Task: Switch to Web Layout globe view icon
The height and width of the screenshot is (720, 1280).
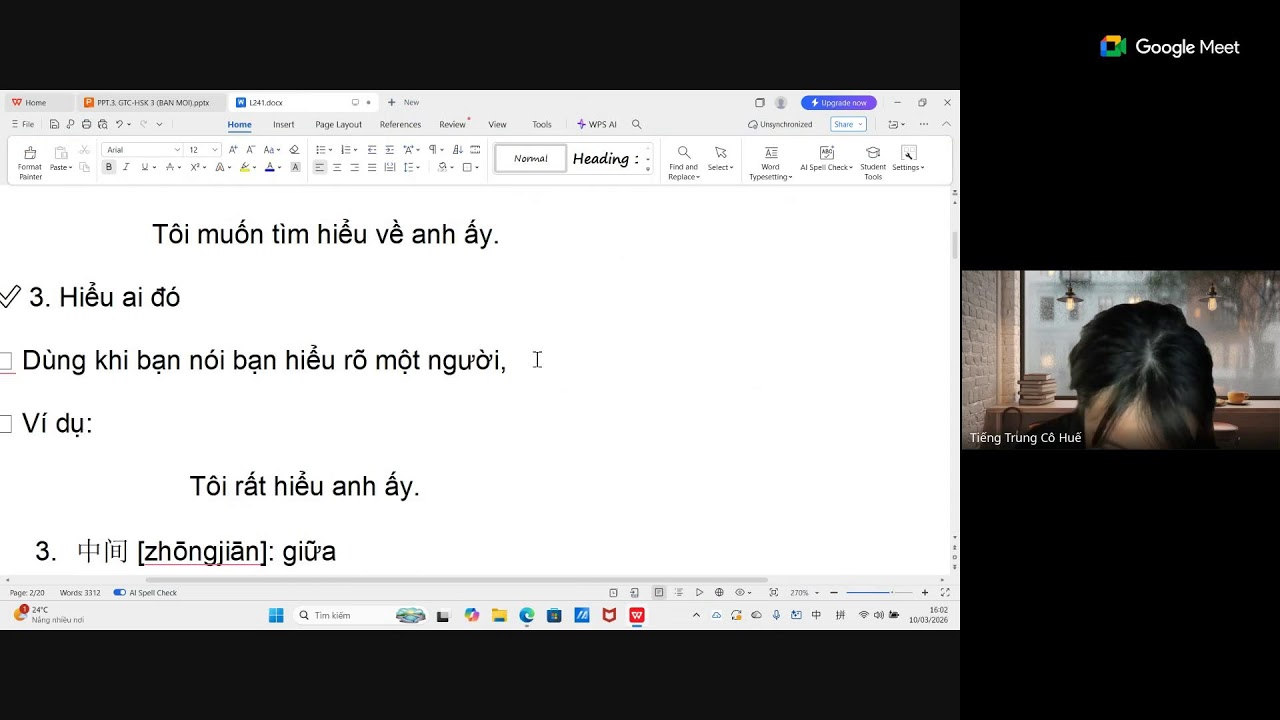Action: tap(719, 593)
